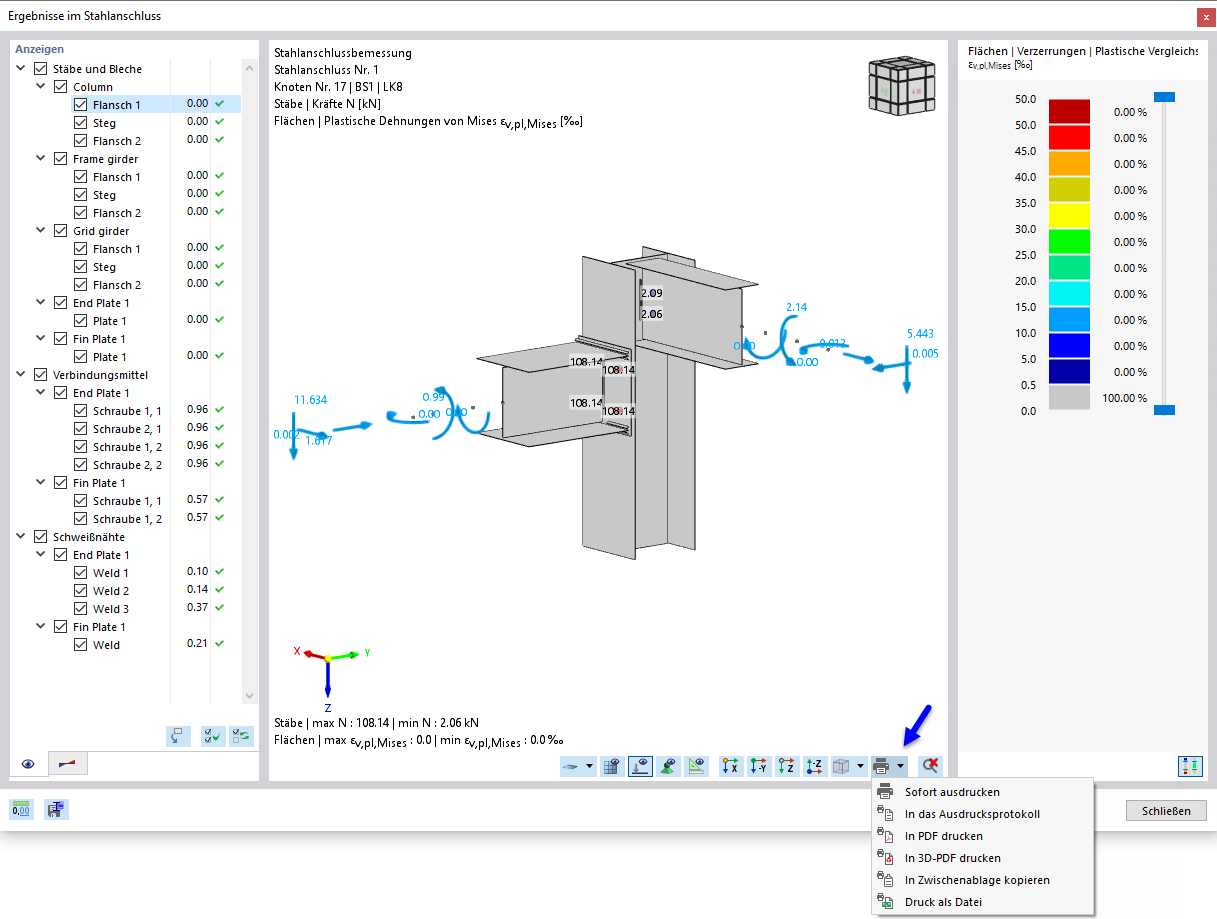Toggle the load visibility icon with eye
This screenshot has width=1217, height=919.
tap(641, 766)
